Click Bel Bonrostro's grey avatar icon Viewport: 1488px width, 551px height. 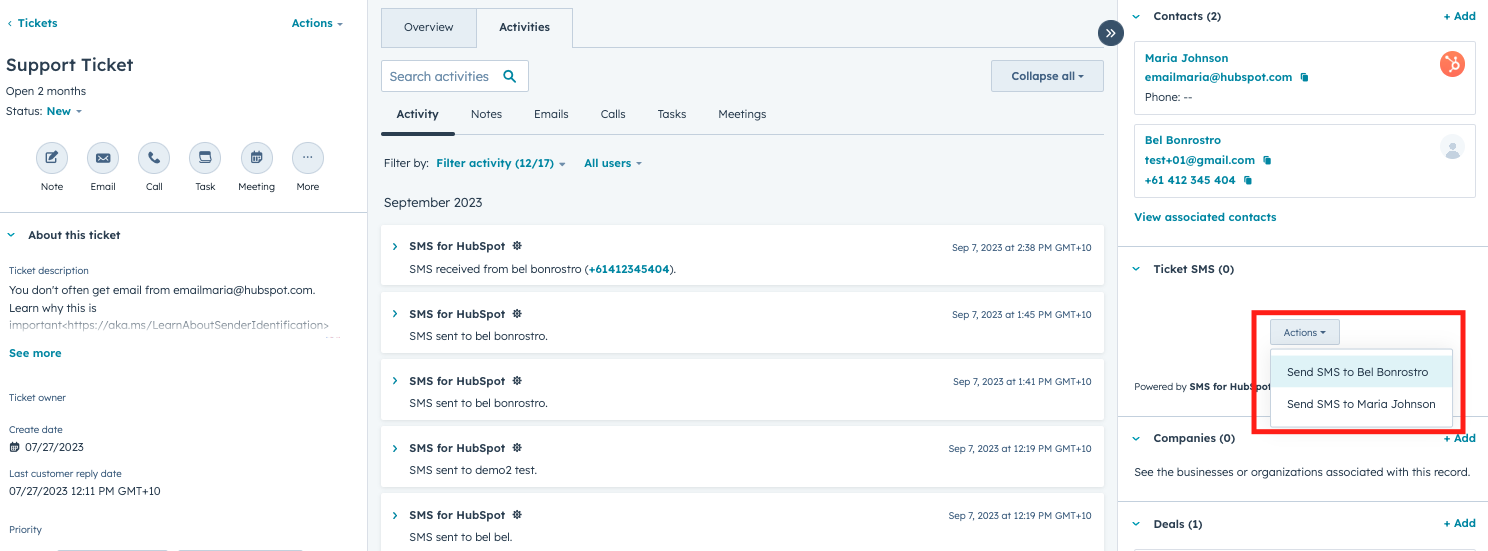(1452, 148)
